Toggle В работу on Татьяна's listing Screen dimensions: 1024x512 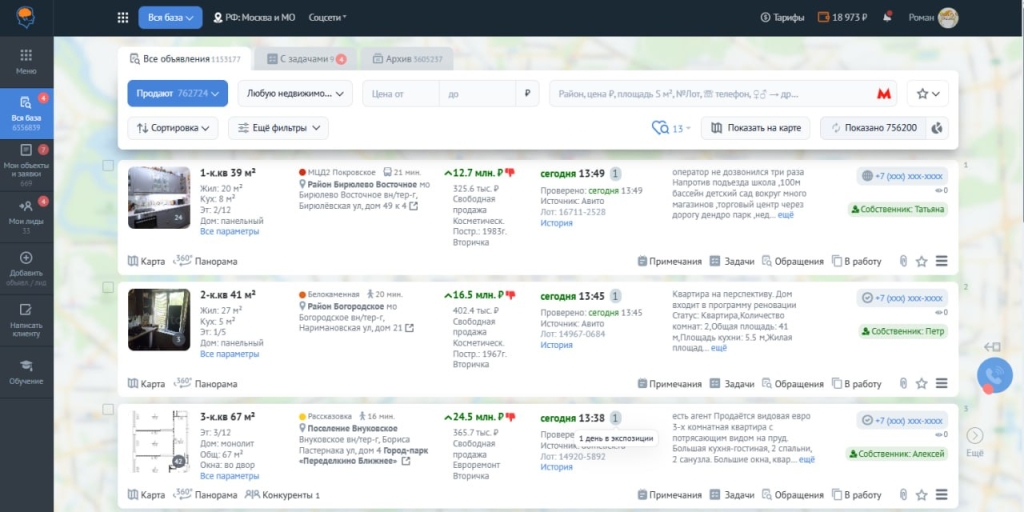[x=857, y=261]
